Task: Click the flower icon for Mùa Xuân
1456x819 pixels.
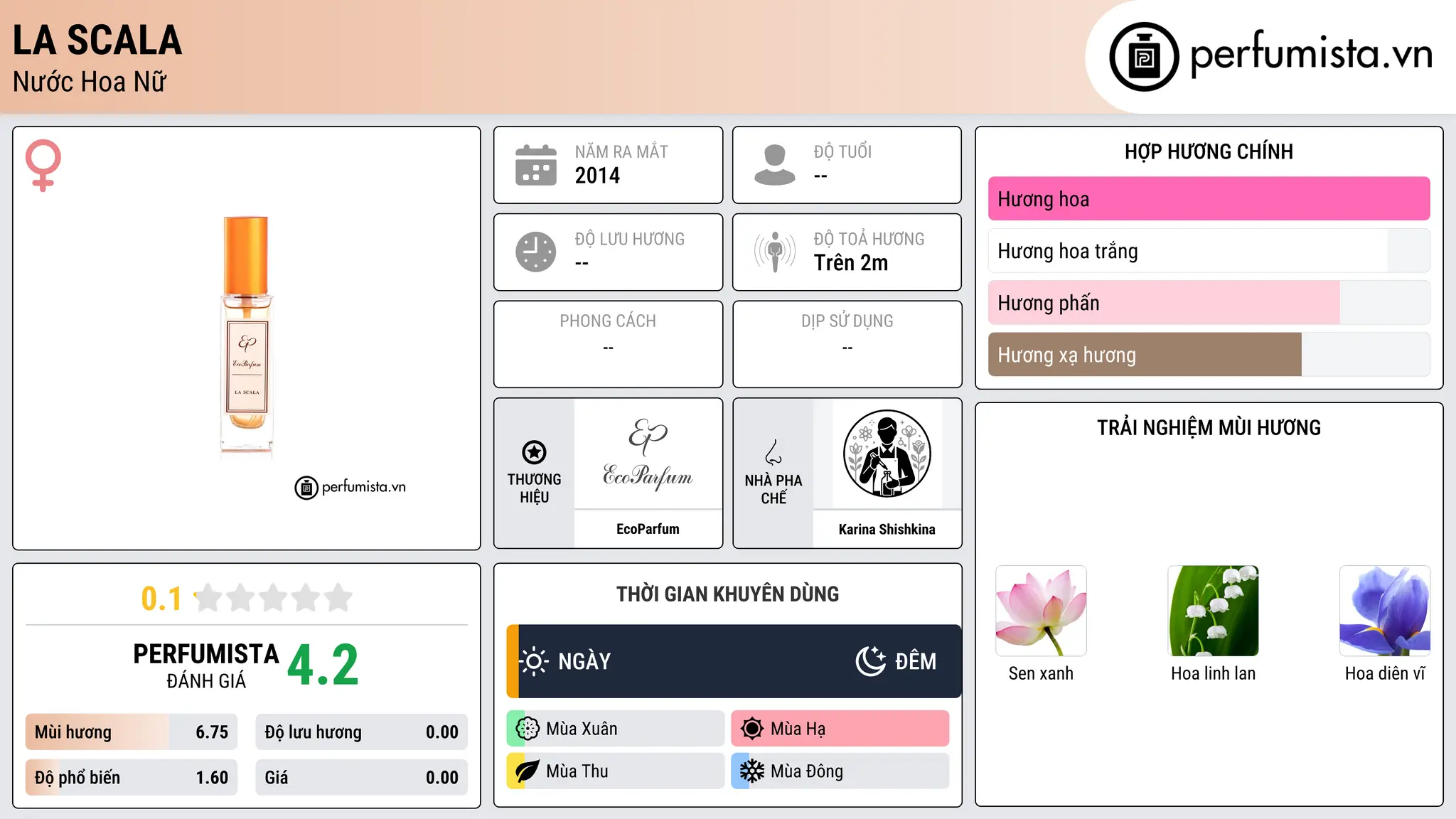Action: pos(528,729)
